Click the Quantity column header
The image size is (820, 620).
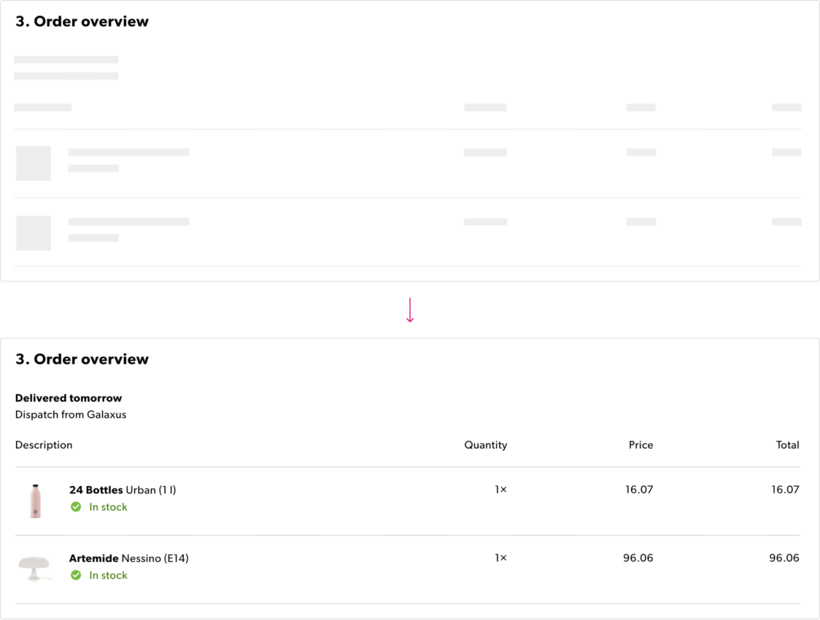click(485, 445)
